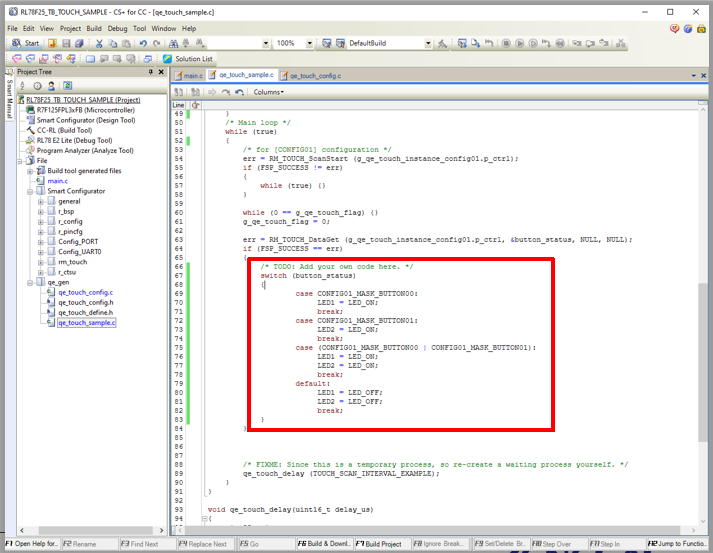Open the Edit menu
Screen dimensions: 713x553
pos(29,28)
